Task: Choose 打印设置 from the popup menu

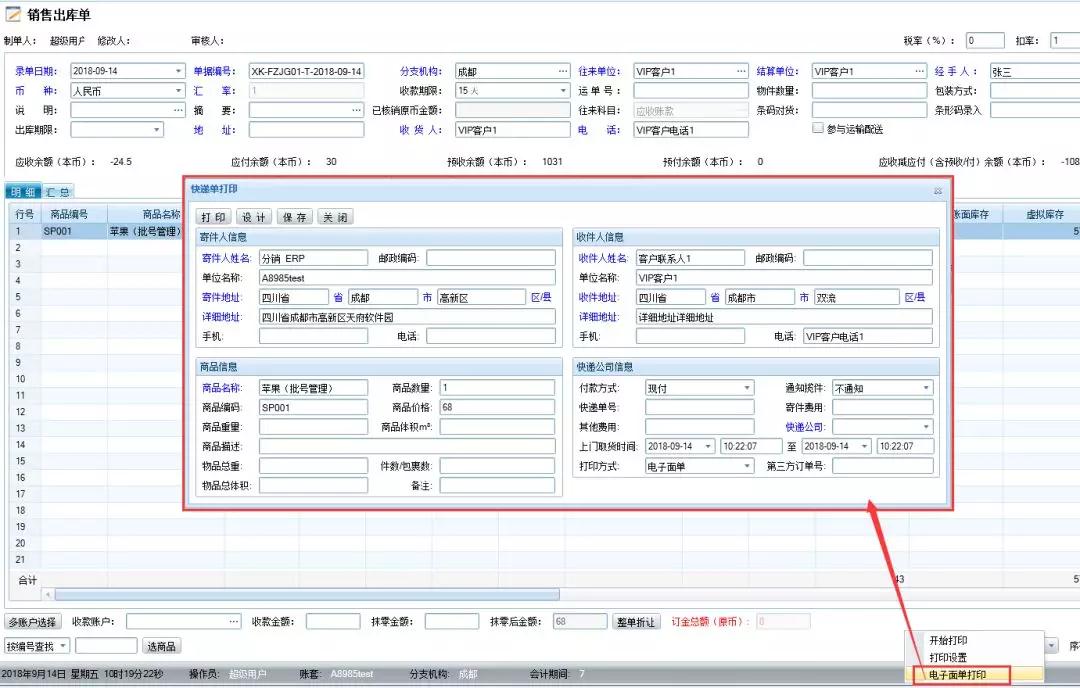Action: pos(948,658)
